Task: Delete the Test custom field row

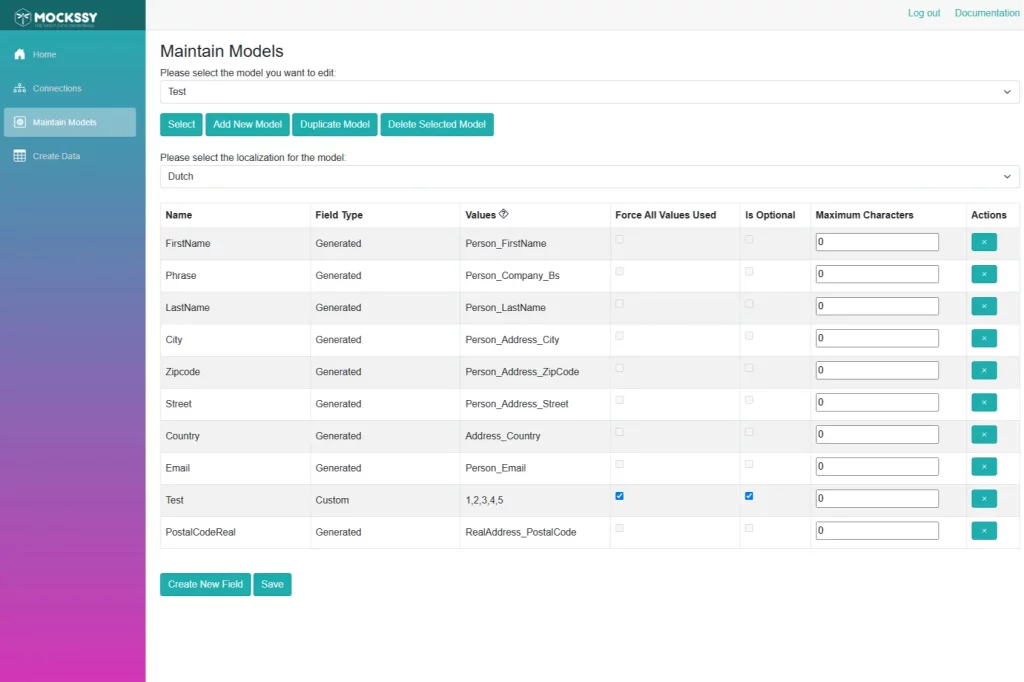Action: (984, 498)
